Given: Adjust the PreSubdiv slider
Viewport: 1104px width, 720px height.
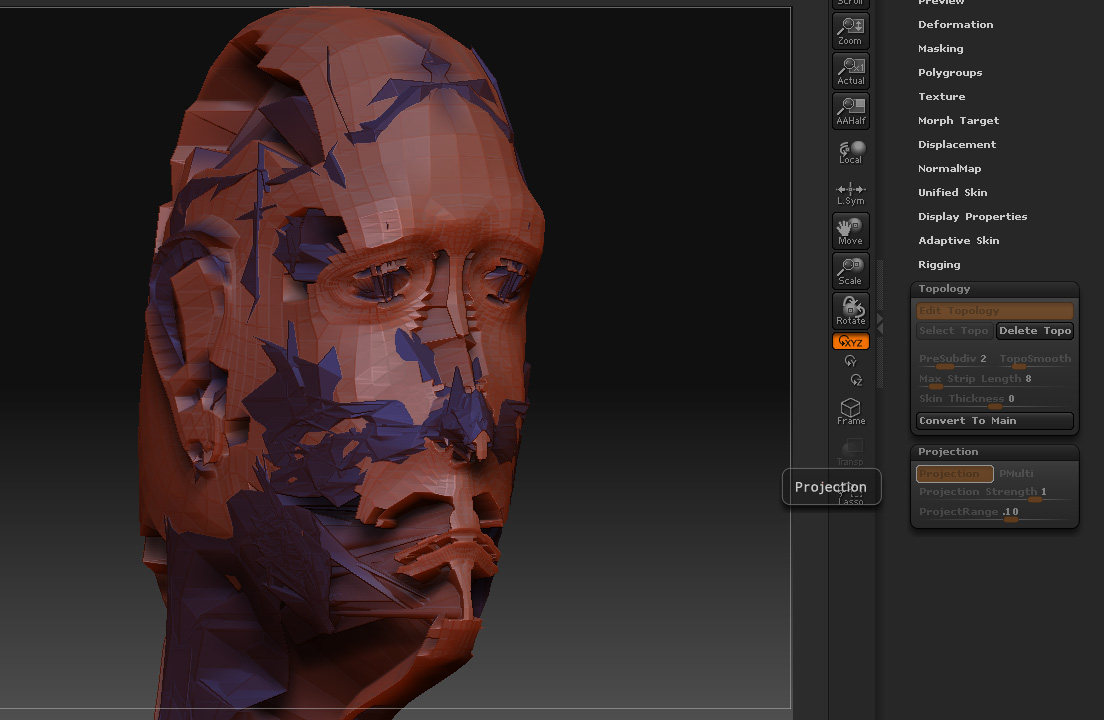Looking at the screenshot, I should point(953,360).
